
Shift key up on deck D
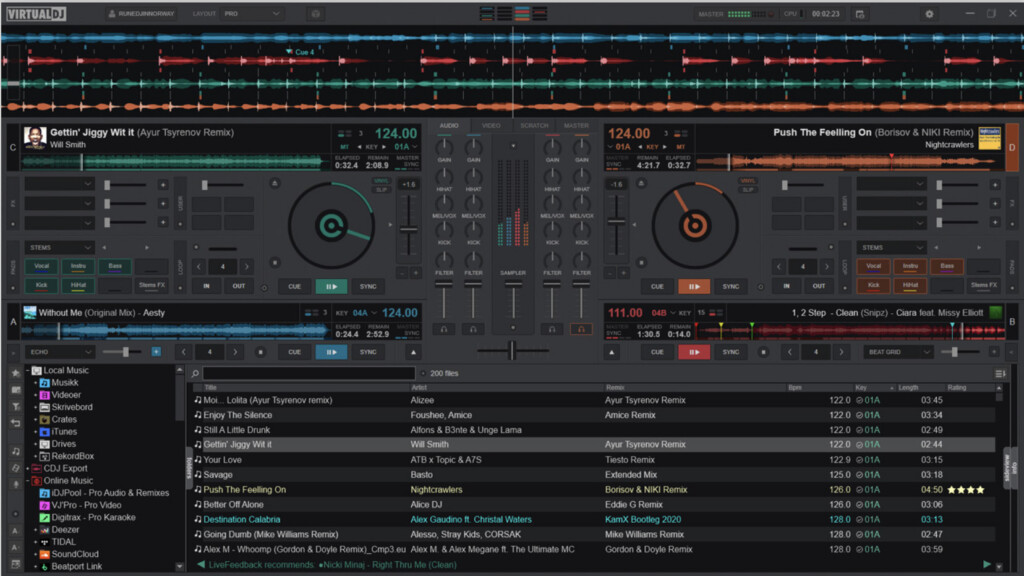pyautogui.click(x=665, y=147)
